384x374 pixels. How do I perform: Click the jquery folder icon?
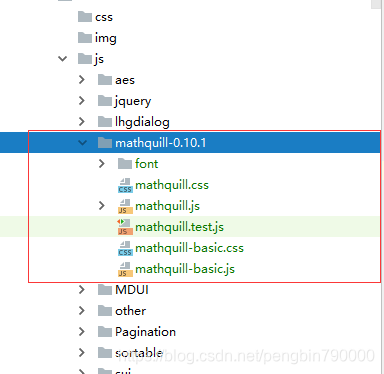coord(105,101)
